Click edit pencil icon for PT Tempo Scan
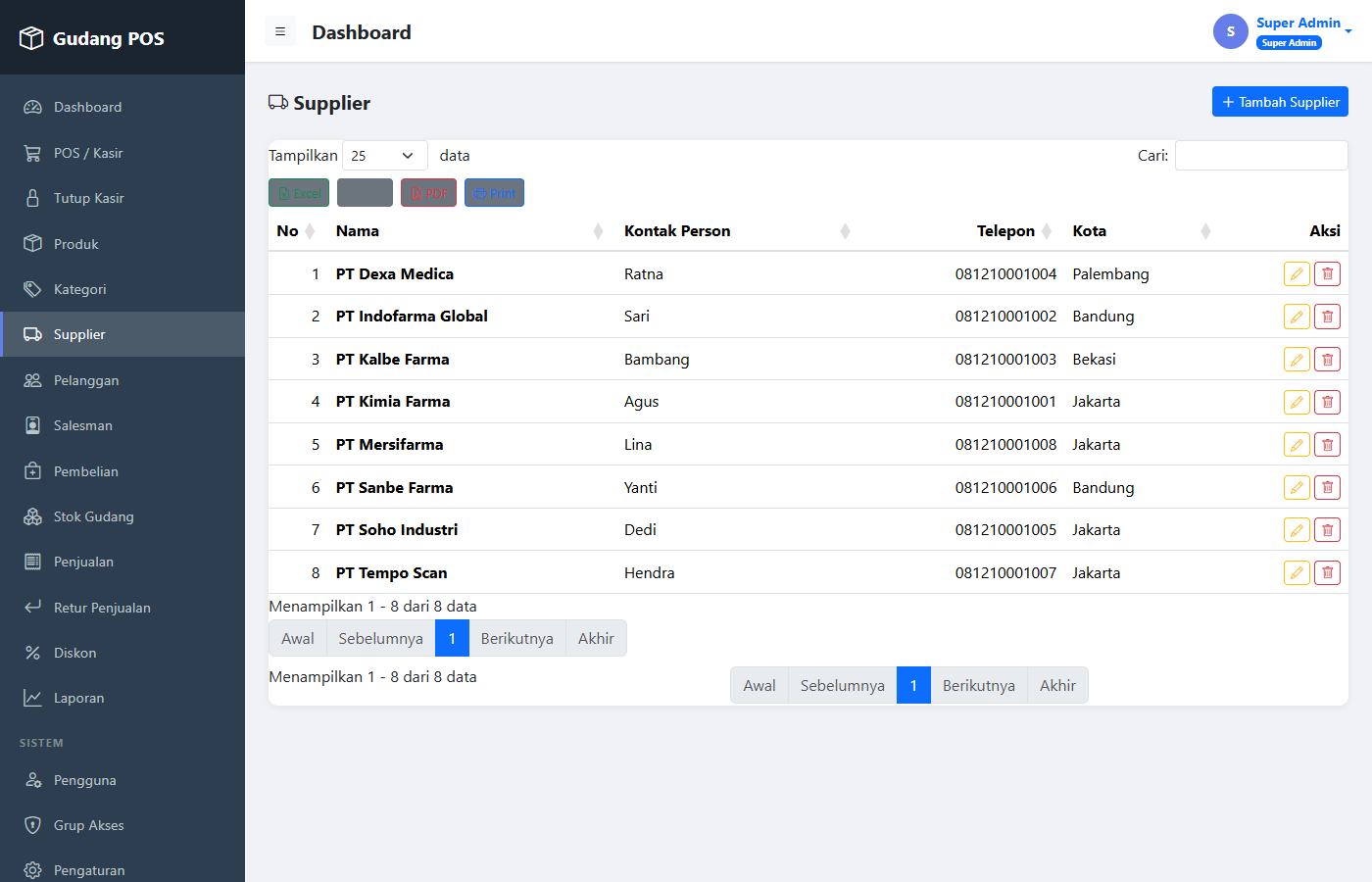The image size is (1372, 882). point(1297,573)
